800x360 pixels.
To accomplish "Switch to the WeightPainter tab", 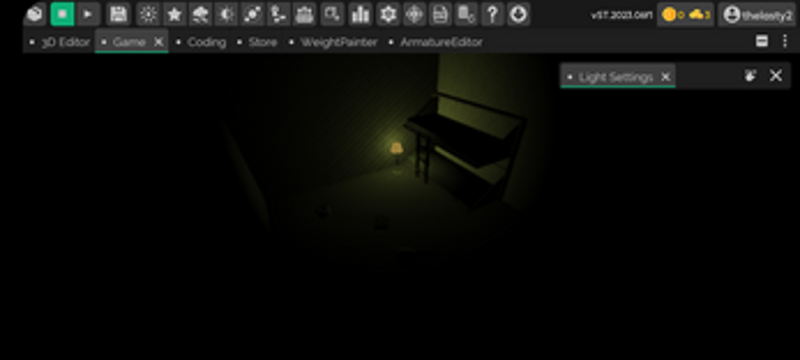I will coord(333,42).
